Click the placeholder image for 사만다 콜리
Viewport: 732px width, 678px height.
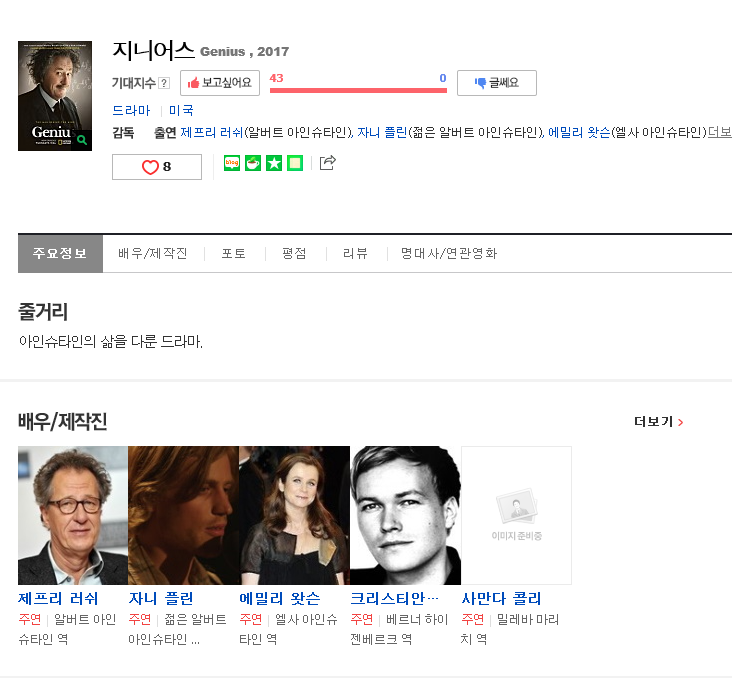516,515
